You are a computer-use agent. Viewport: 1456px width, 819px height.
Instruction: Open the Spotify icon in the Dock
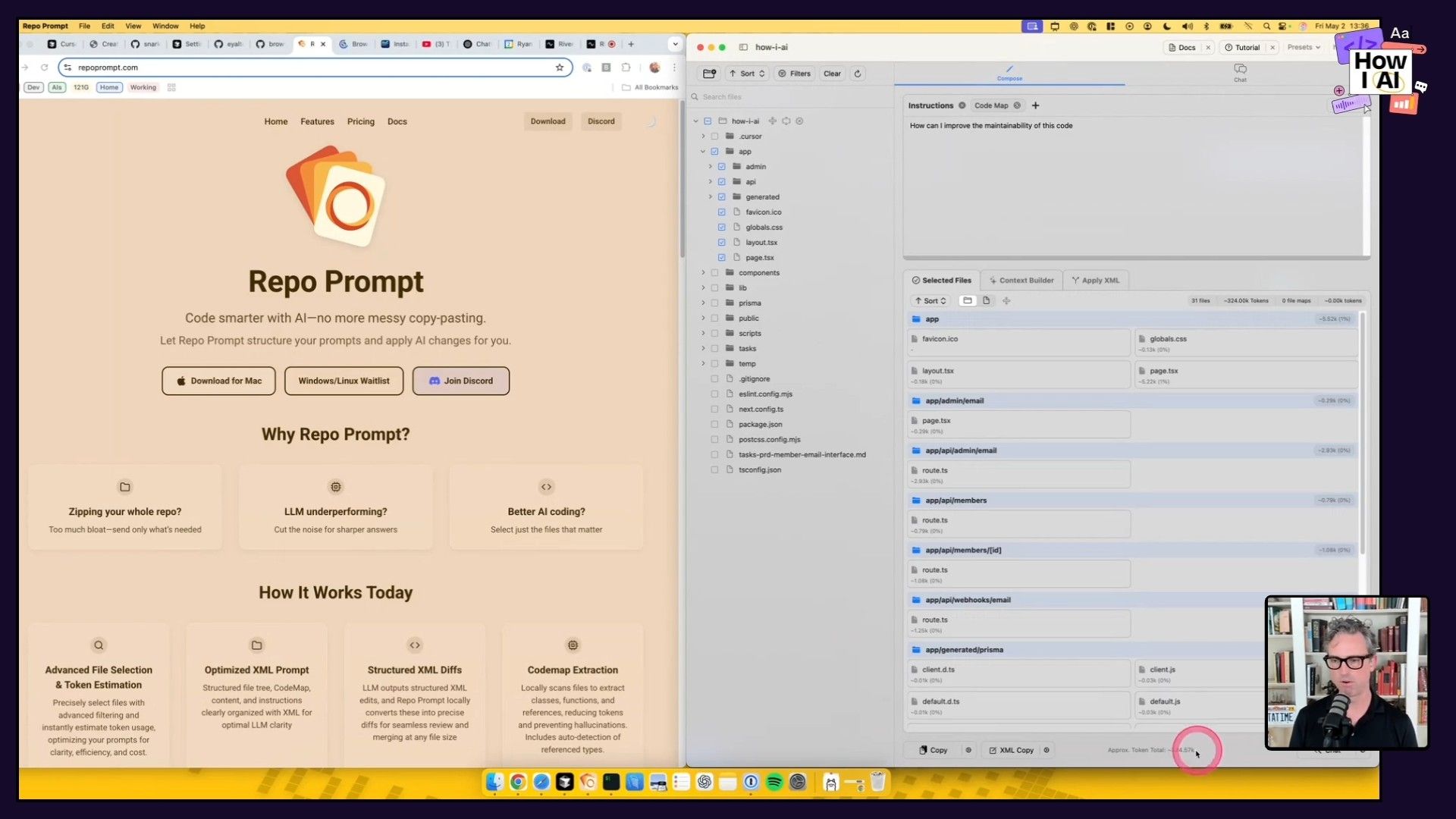coord(774,782)
